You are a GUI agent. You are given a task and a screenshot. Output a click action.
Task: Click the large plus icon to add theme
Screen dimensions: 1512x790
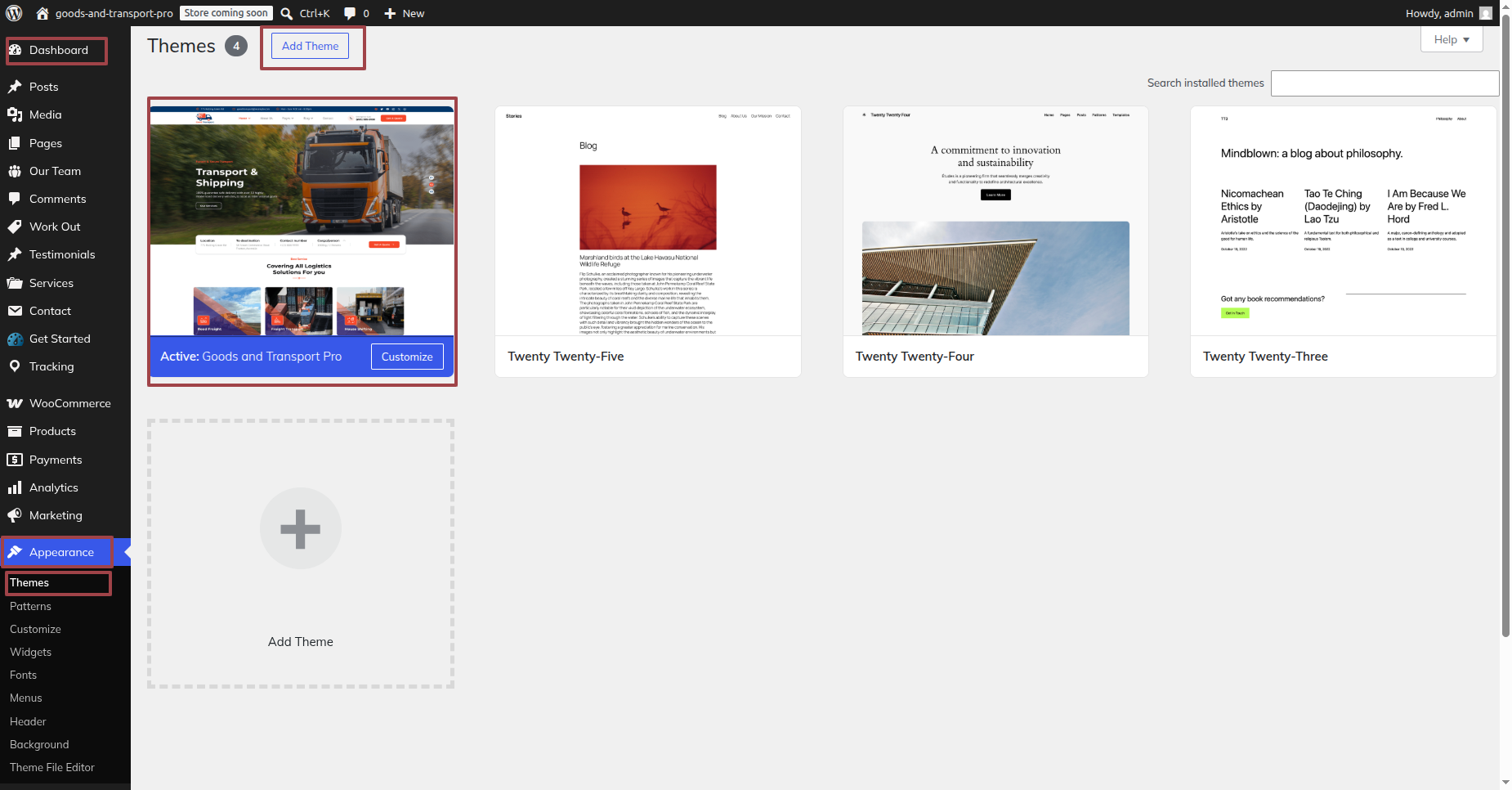[x=301, y=528]
